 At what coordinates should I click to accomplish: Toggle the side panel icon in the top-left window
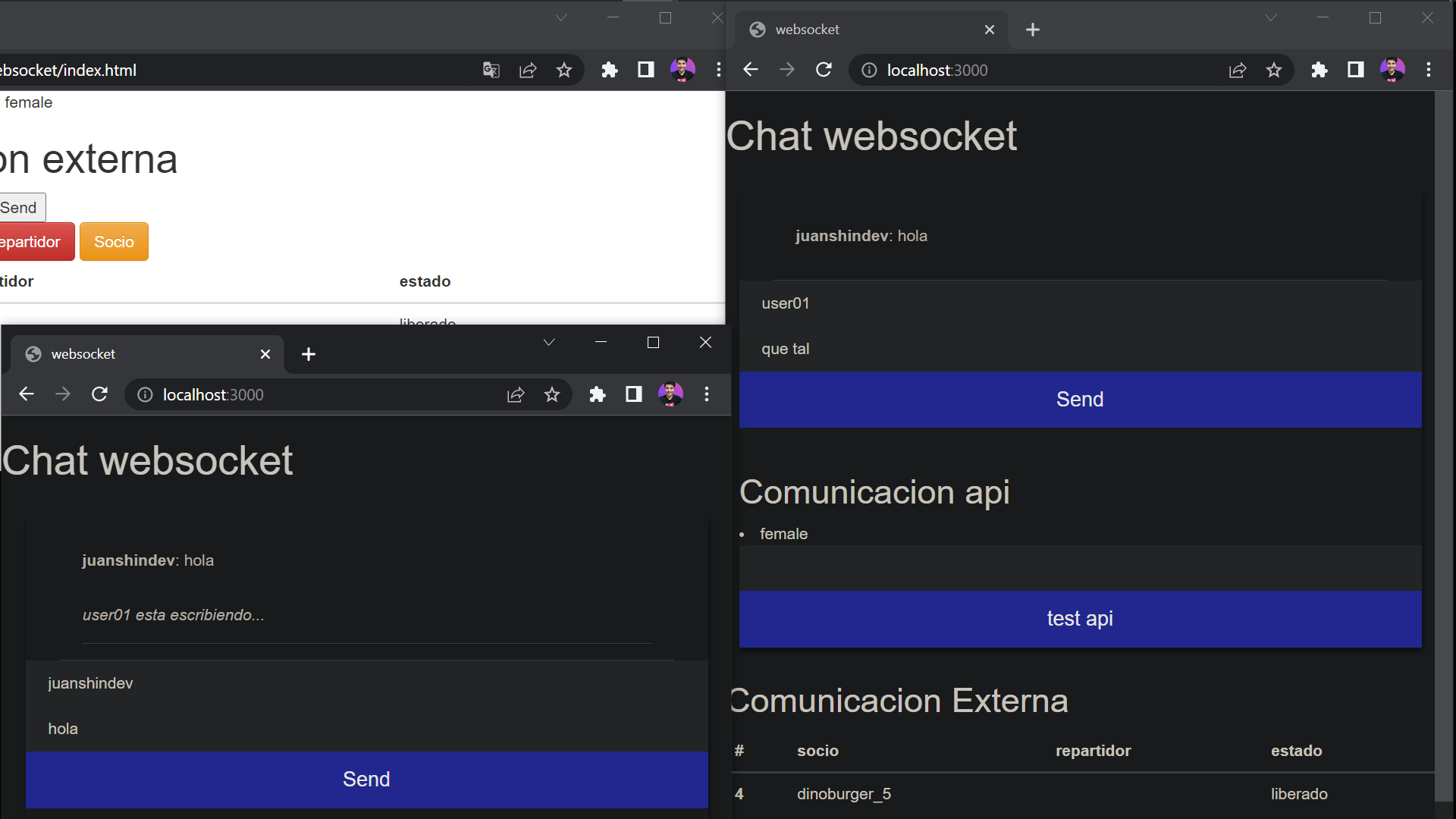point(646,70)
